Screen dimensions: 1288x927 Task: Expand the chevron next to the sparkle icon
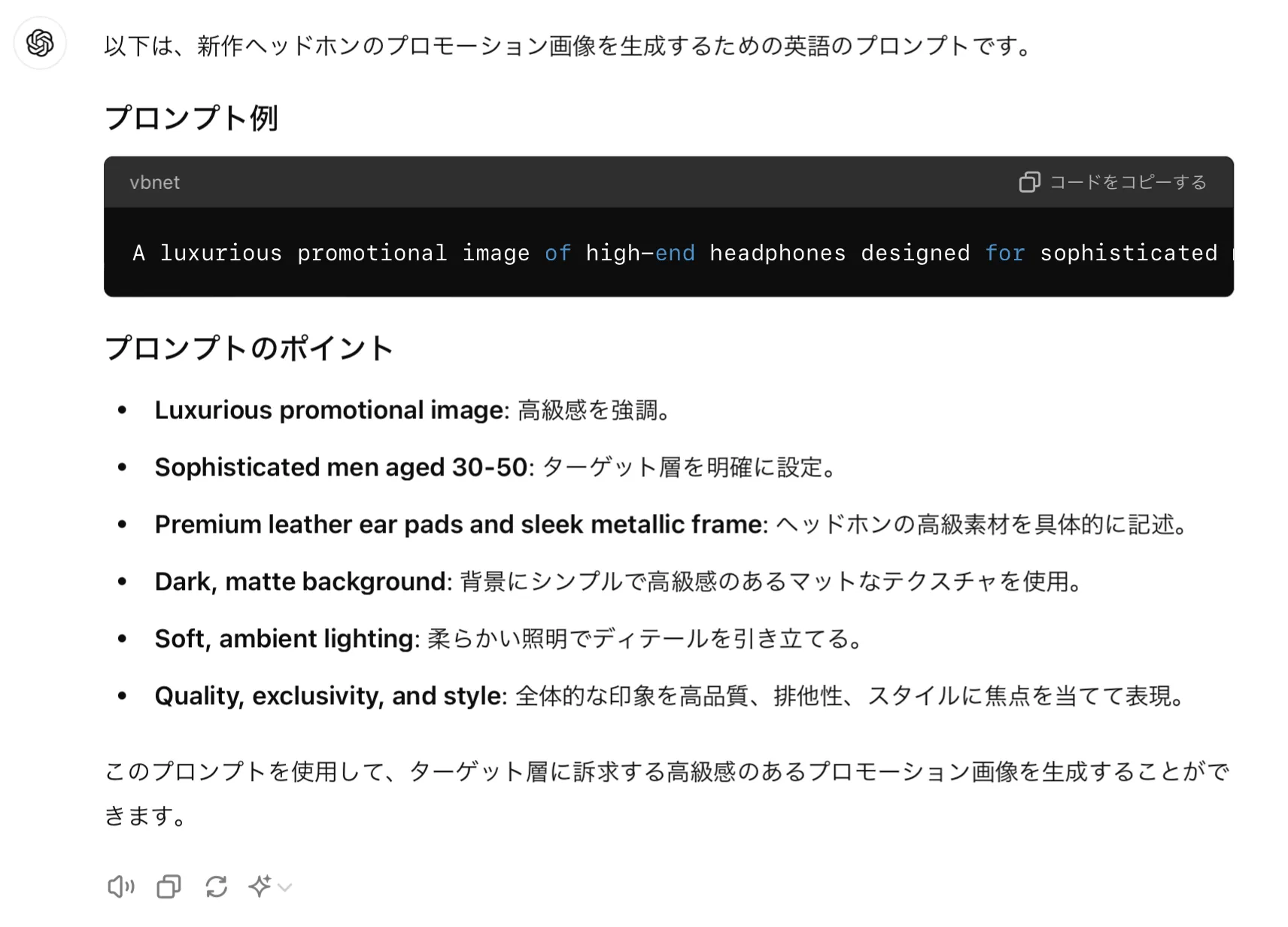[284, 888]
